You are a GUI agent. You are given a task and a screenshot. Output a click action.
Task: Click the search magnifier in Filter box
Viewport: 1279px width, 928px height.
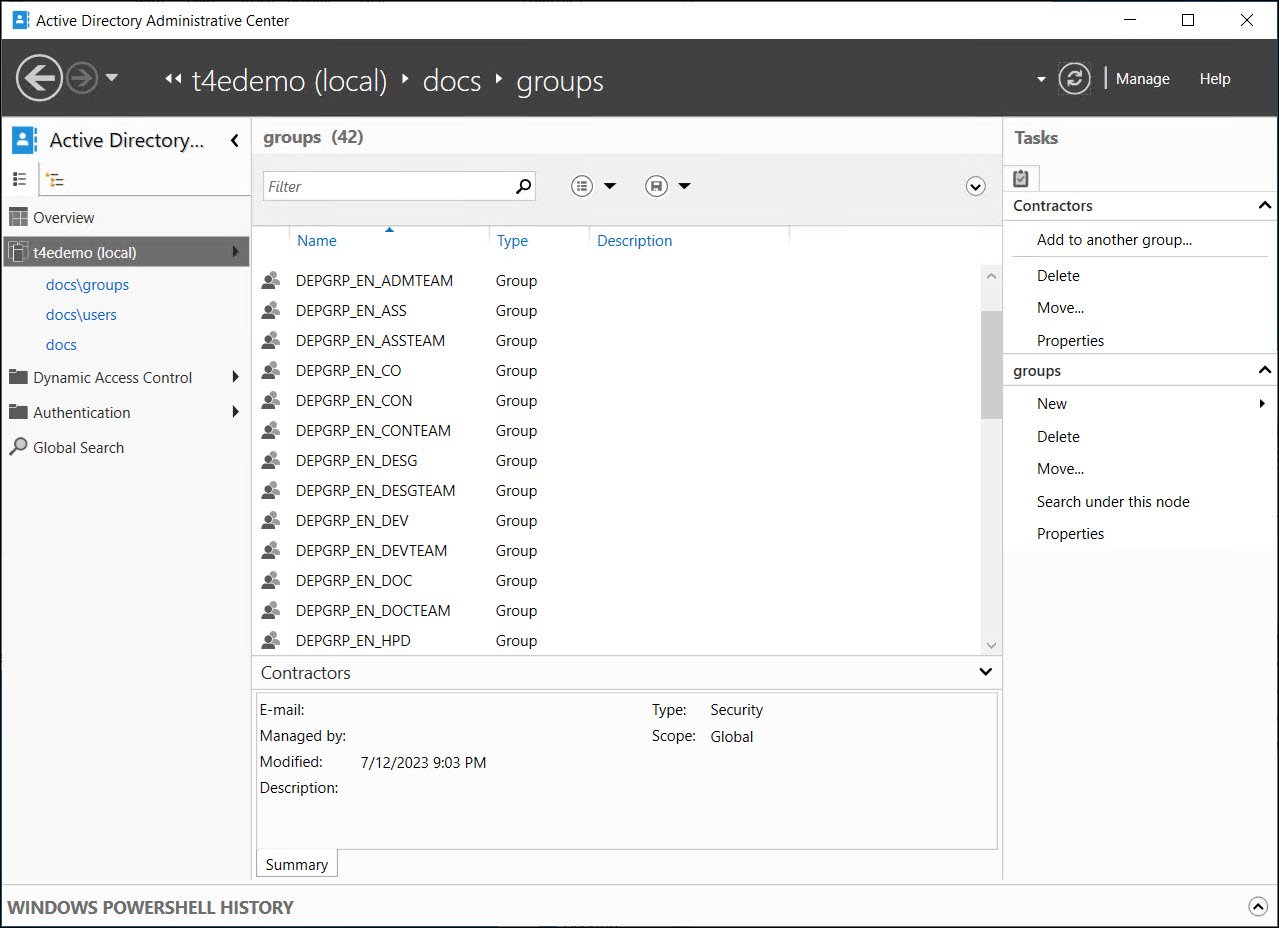tap(523, 186)
